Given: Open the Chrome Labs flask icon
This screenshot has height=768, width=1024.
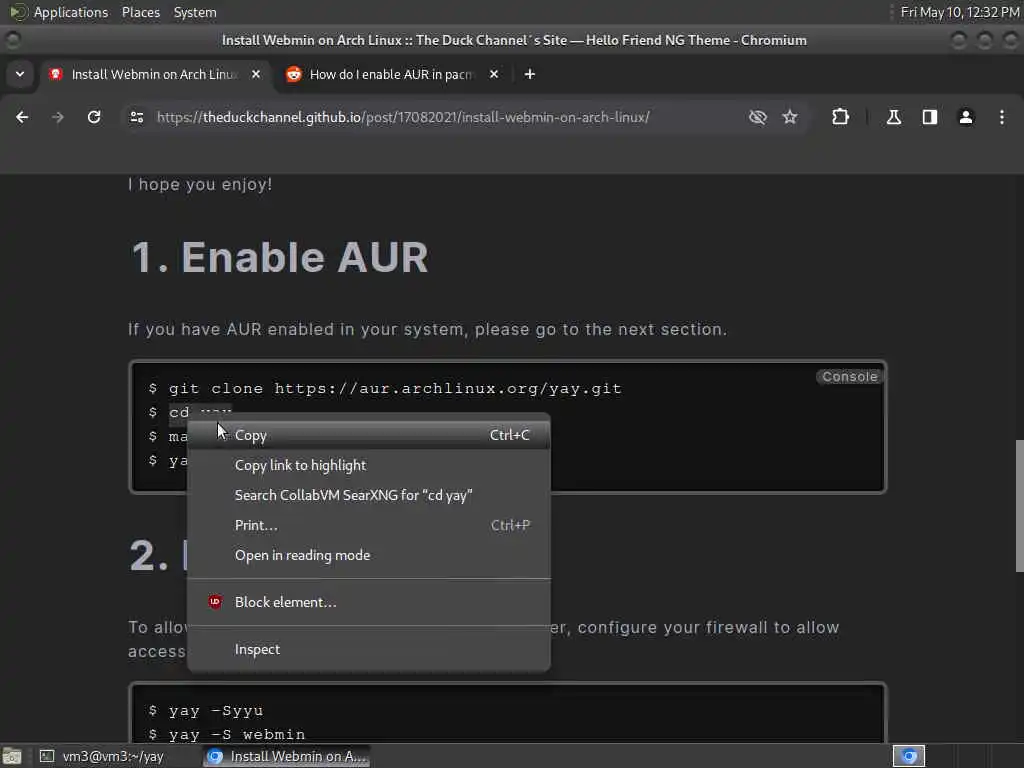Looking at the screenshot, I should [x=893, y=117].
